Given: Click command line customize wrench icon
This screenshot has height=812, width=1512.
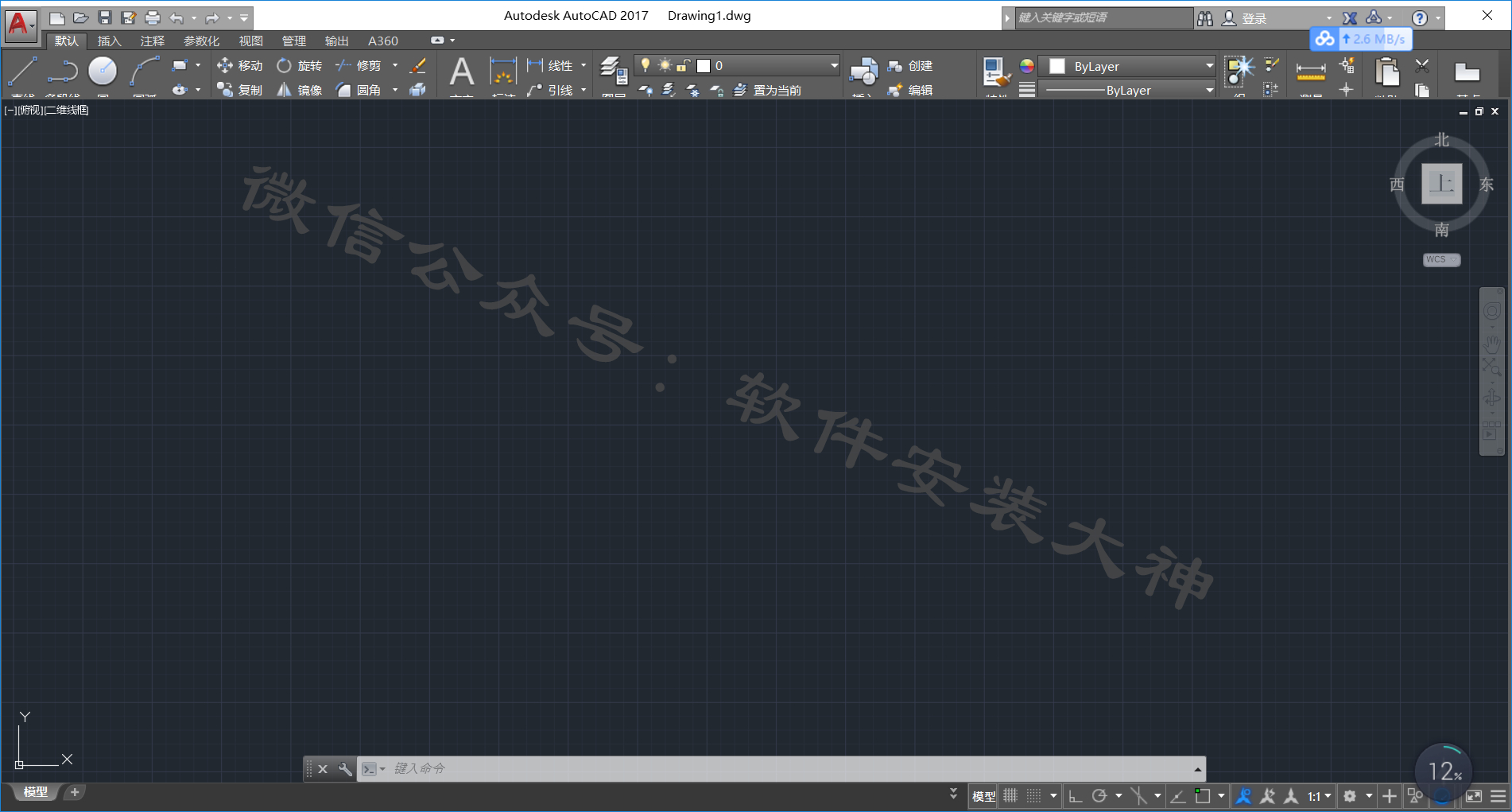Looking at the screenshot, I should [x=345, y=768].
